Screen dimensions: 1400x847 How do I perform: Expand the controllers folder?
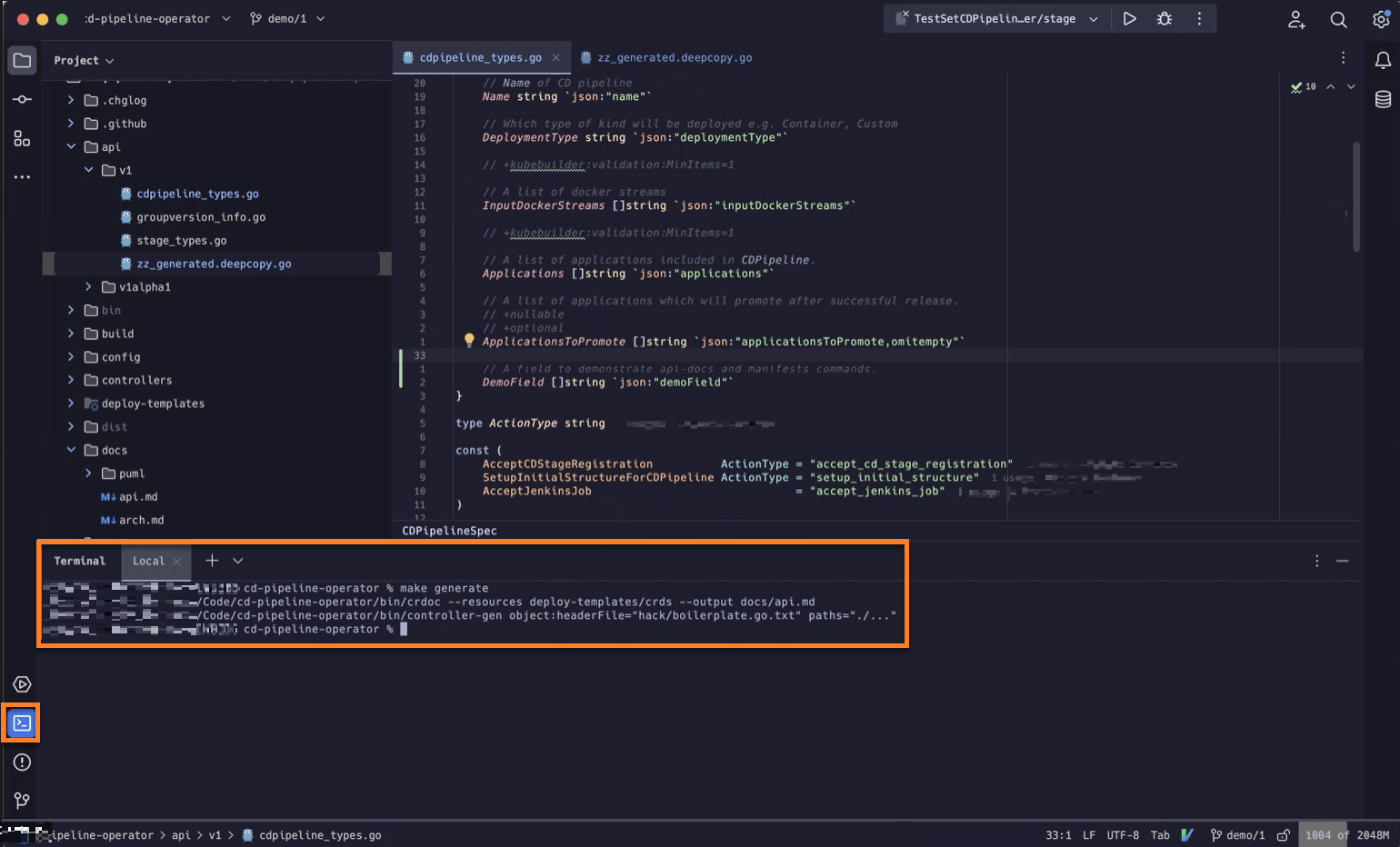pyautogui.click(x=71, y=380)
